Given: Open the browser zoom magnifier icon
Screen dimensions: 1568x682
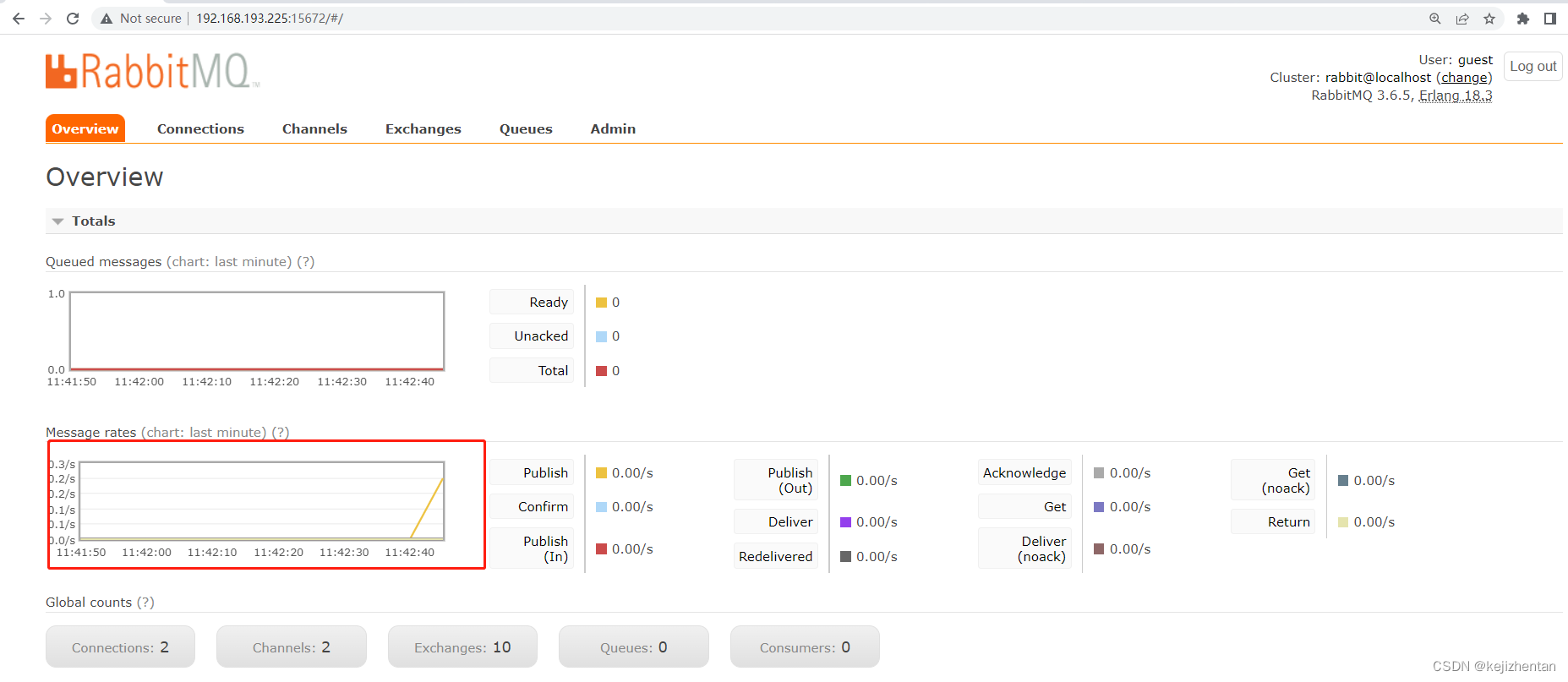Looking at the screenshot, I should tap(1435, 19).
